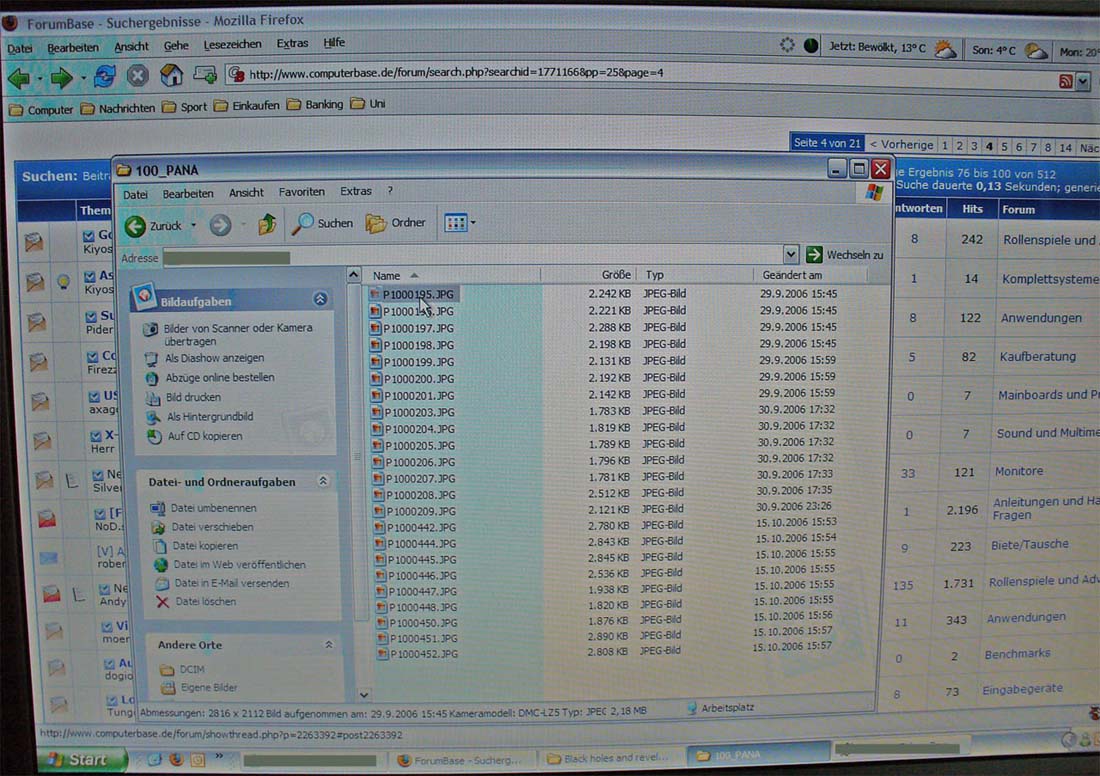The height and width of the screenshot is (776, 1100).
Task: Click Wechseln zu go button
Action: click(845, 255)
